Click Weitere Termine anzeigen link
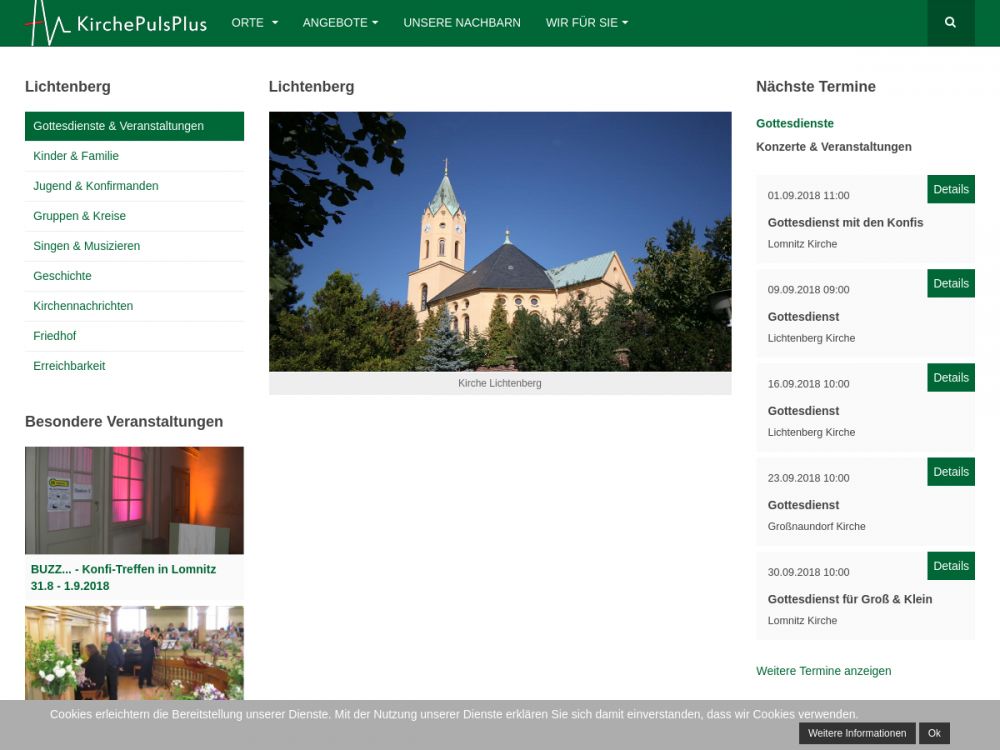The image size is (1000, 750). [823, 671]
